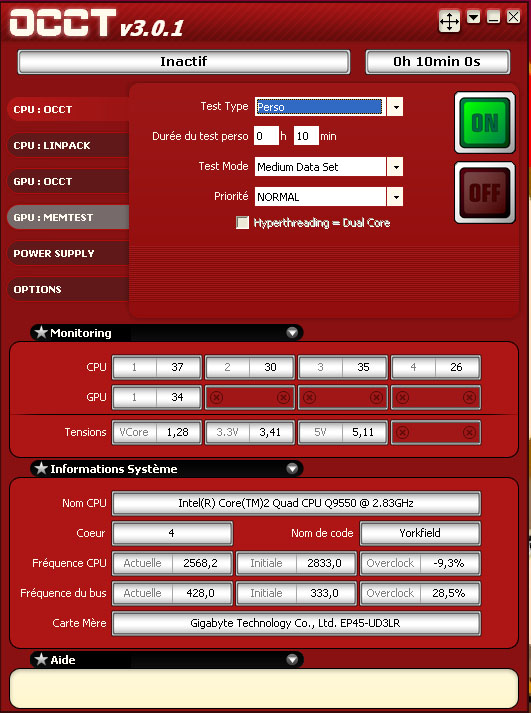Image resolution: width=531 pixels, height=713 pixels.
Task: Click the star icon beside Informations Système
Action: (x=41, y=468)
